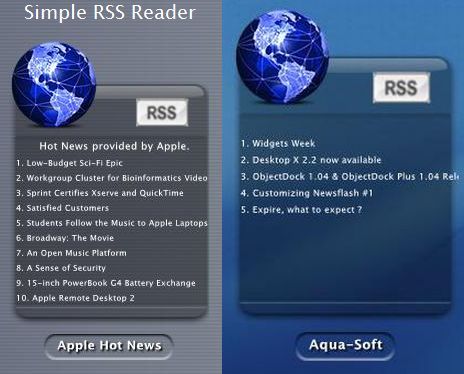
Task: Click the RSS badge on Aqua-Soft widget
Action: [x=401, y=88]
